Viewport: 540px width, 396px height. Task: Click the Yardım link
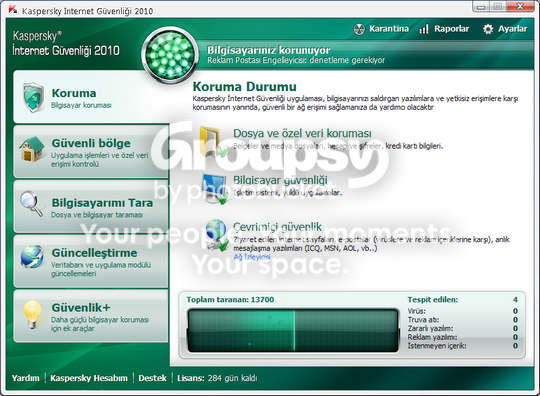pos(25,378)
